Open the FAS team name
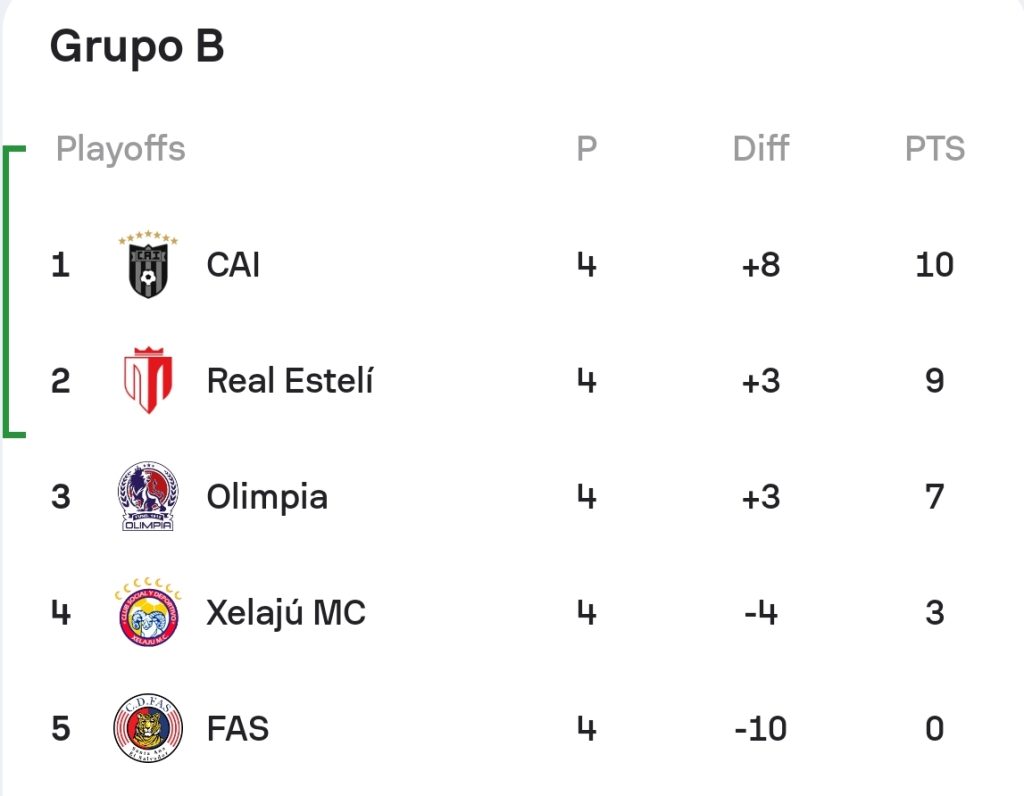 (238, 729)
